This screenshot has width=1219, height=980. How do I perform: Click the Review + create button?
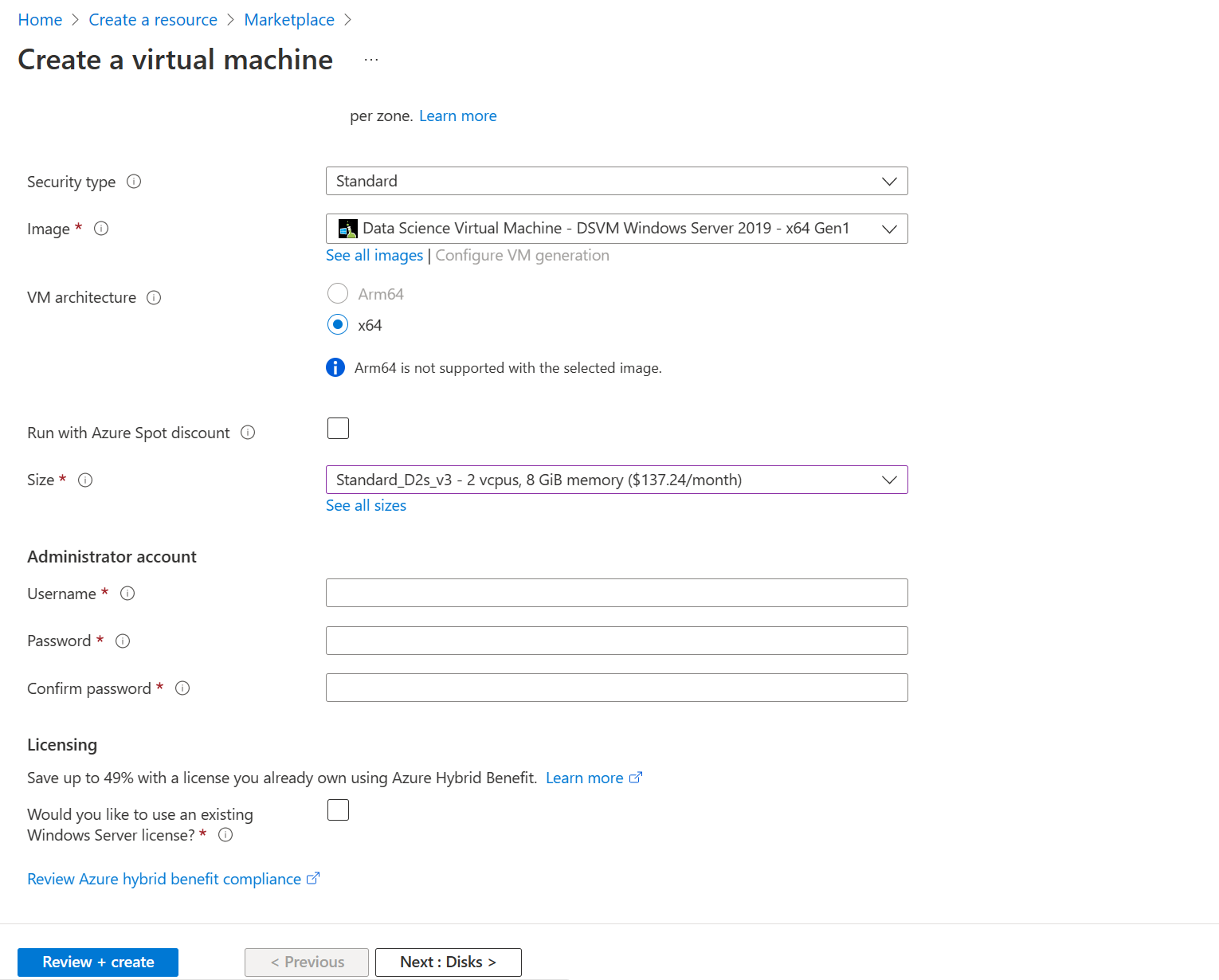pos(98,962)
